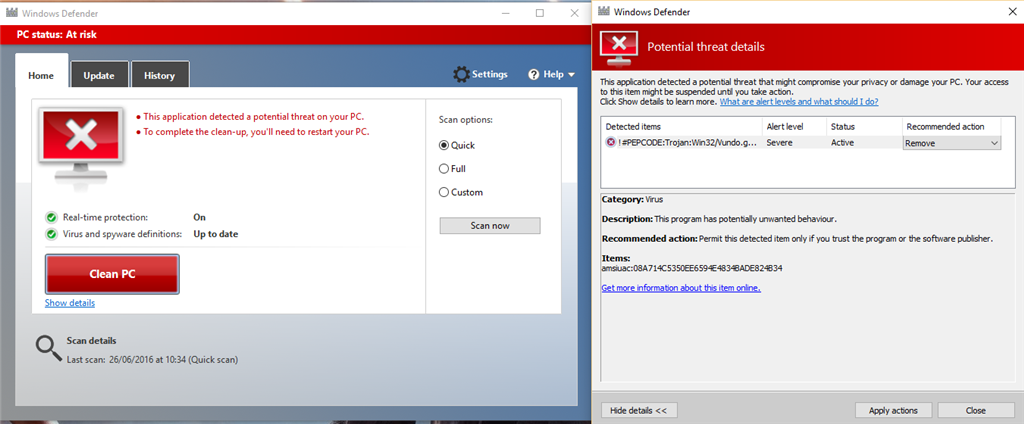
Task: Click the Settings label text
Action: point(490,74)
